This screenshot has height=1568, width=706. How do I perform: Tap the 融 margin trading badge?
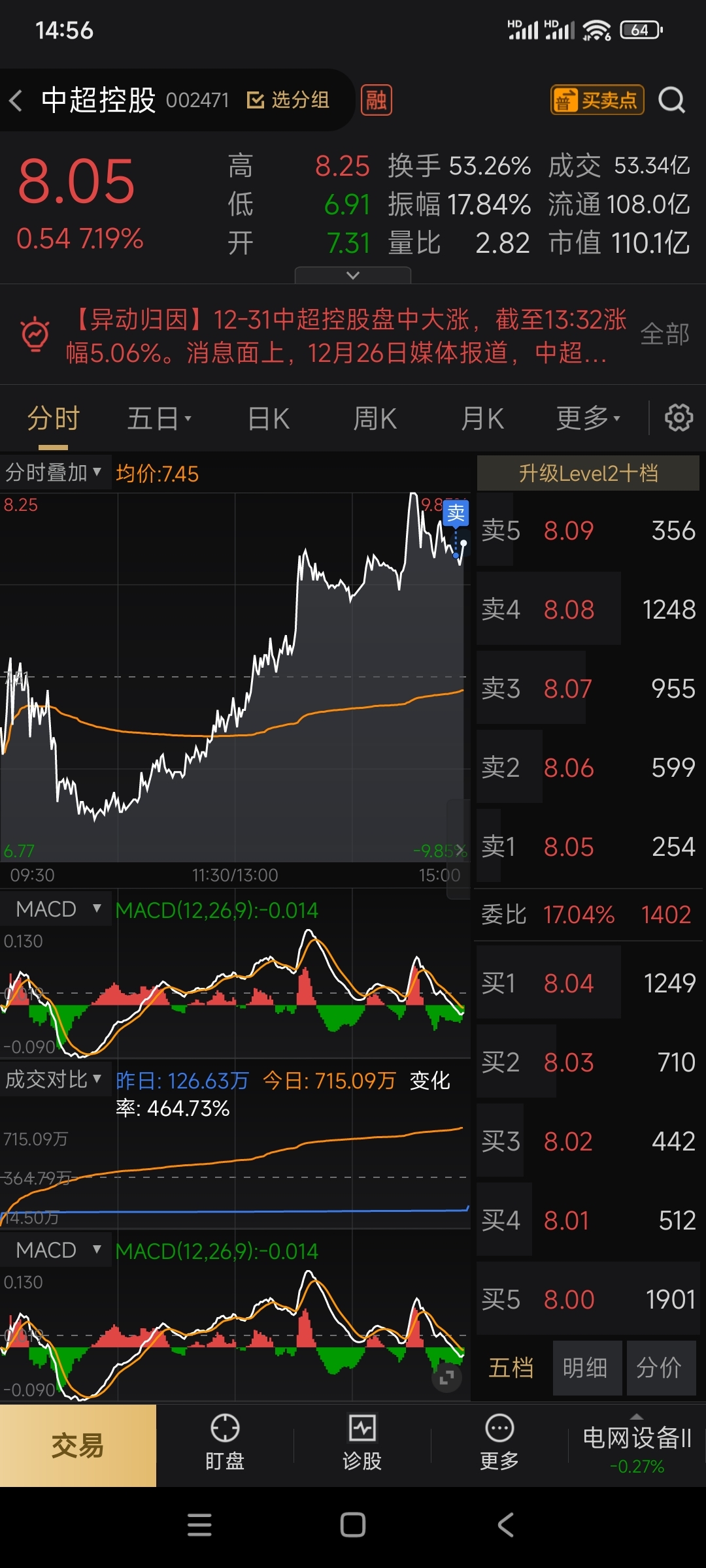[377, 101]
